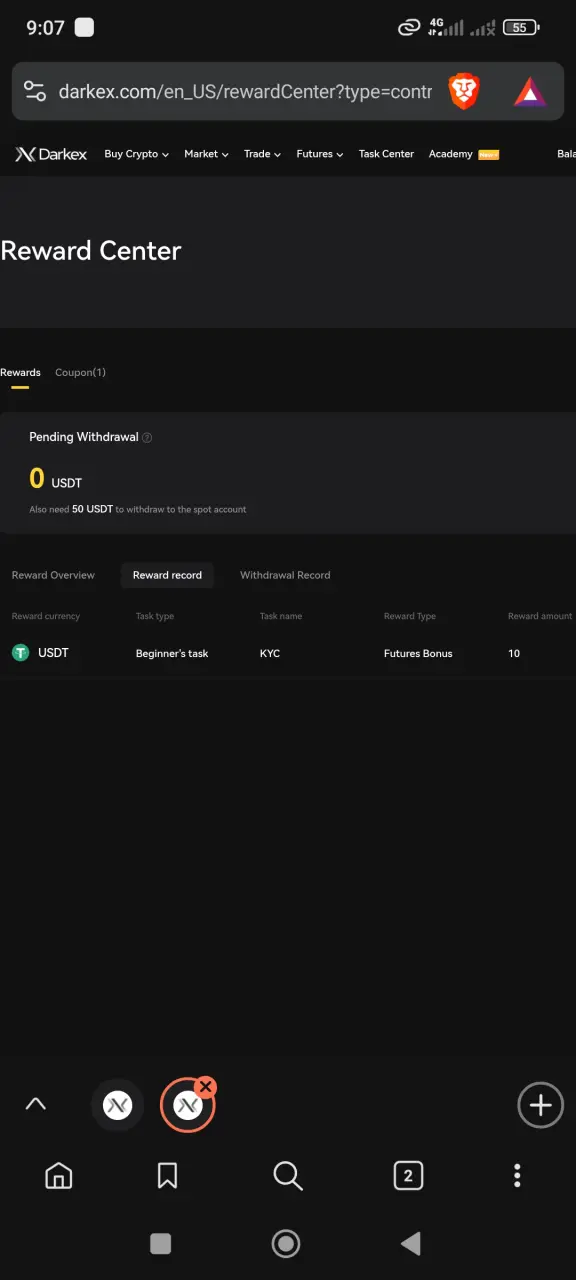Add a new browser tab
The width and height of the screenshot is (576, 1280).
click(540, 1105)
